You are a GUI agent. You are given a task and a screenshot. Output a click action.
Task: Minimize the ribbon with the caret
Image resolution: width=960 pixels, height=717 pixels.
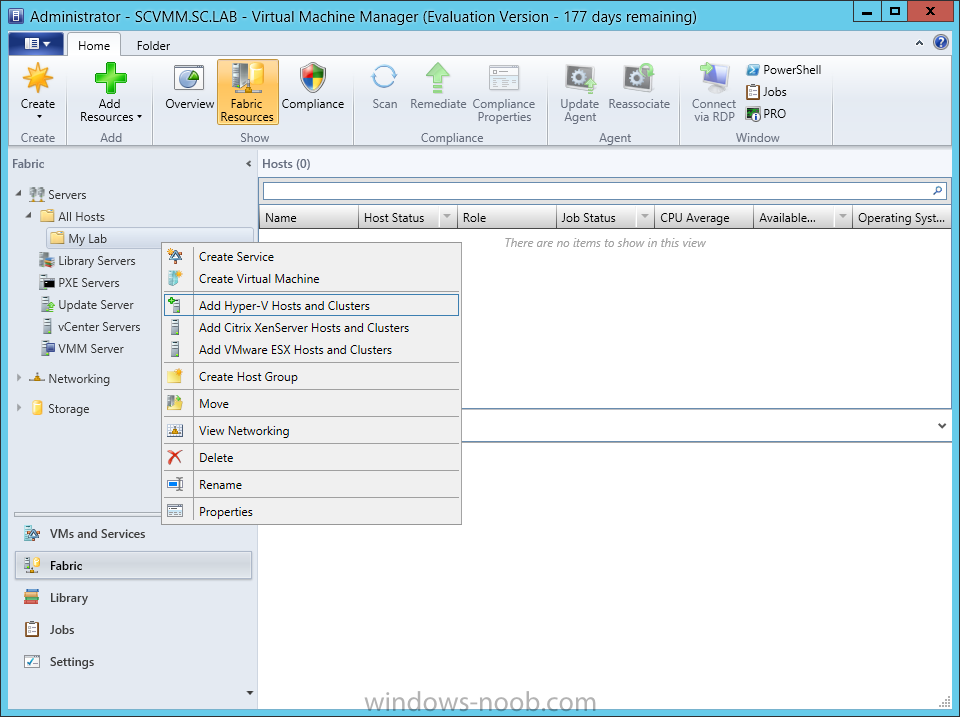920,43
